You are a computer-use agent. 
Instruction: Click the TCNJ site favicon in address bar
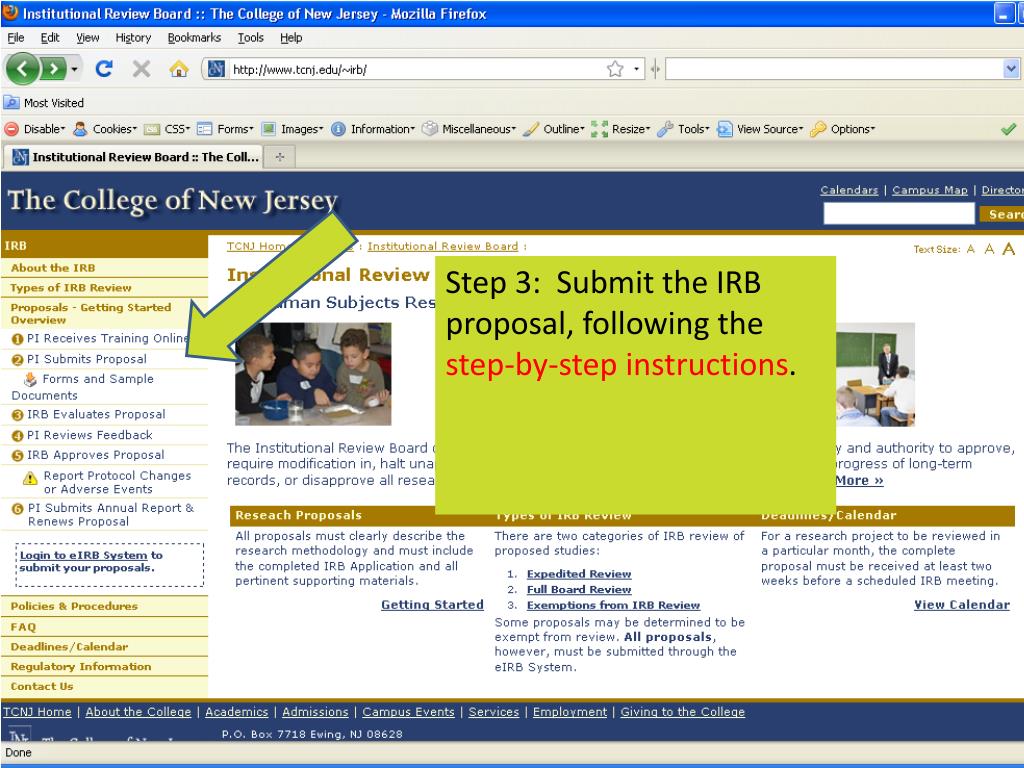point(216,69)
